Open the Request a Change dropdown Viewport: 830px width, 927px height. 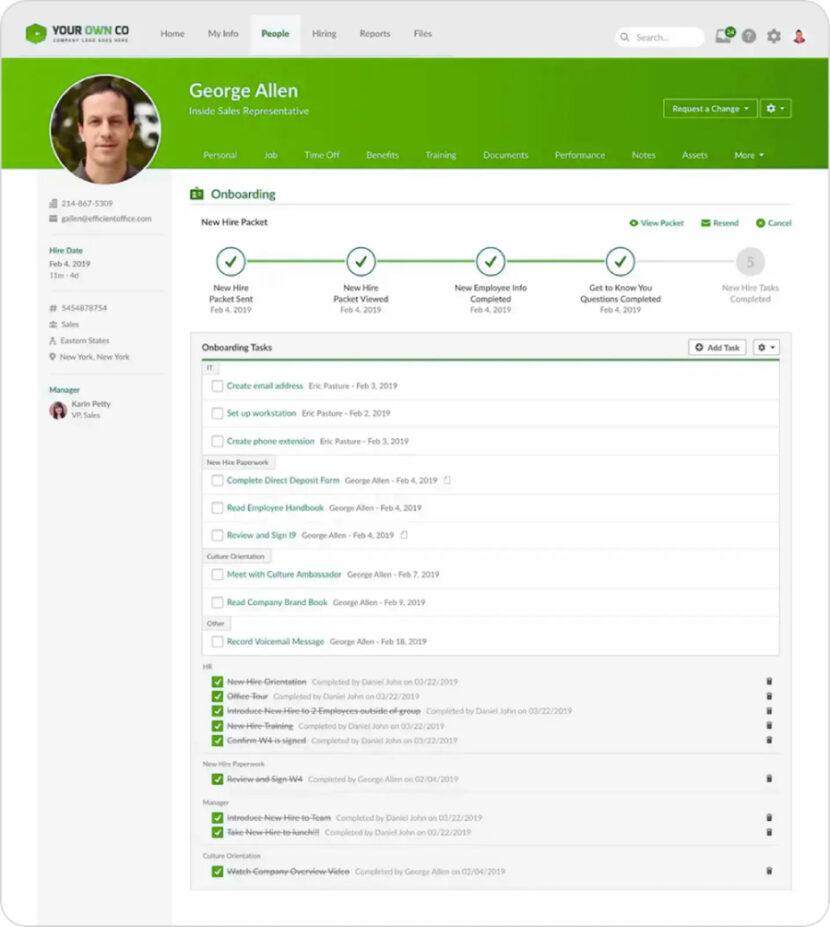[710, 109]
